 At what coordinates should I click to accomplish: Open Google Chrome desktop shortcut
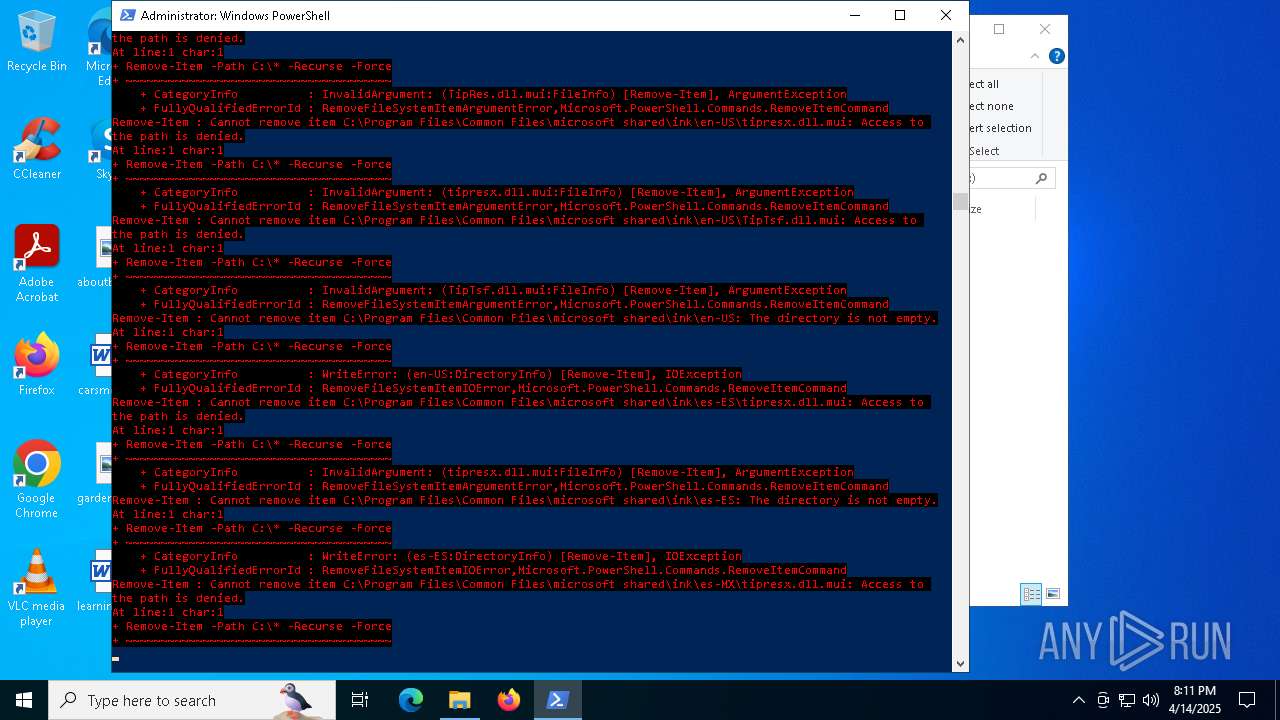point(36,480)
